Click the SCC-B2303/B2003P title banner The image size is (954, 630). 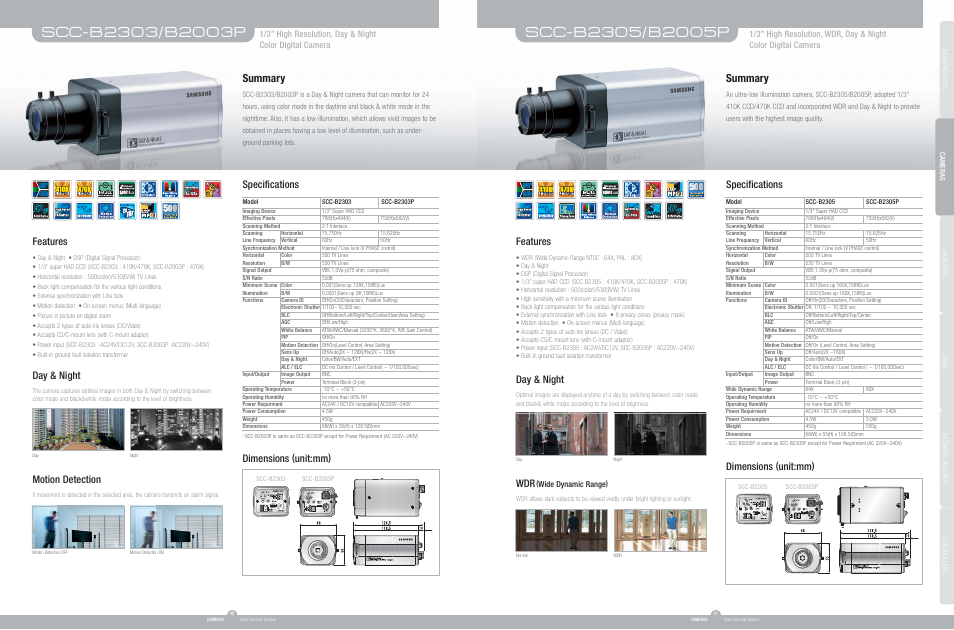[x=143, y=32]
